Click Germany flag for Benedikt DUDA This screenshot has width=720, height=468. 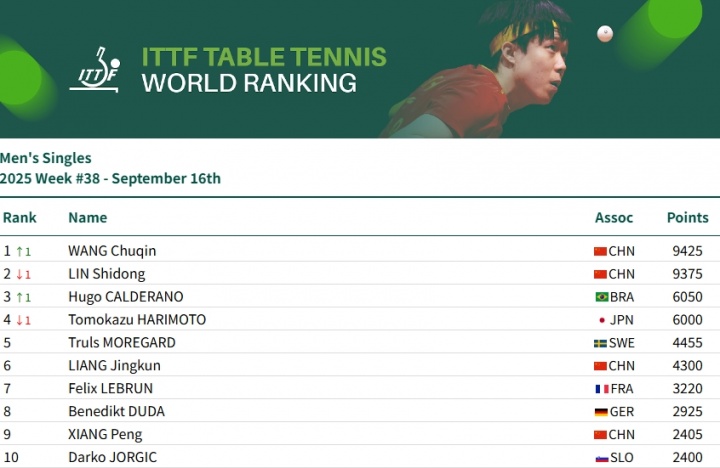tap(601, 412)
